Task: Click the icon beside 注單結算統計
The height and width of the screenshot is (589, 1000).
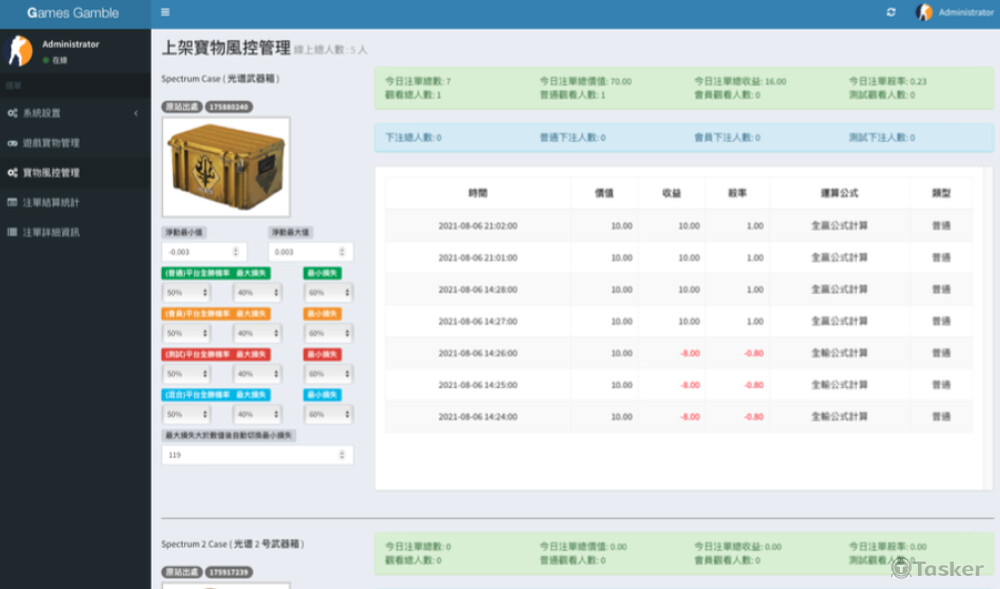Action: pyautogui.click(x=12, y=203)
